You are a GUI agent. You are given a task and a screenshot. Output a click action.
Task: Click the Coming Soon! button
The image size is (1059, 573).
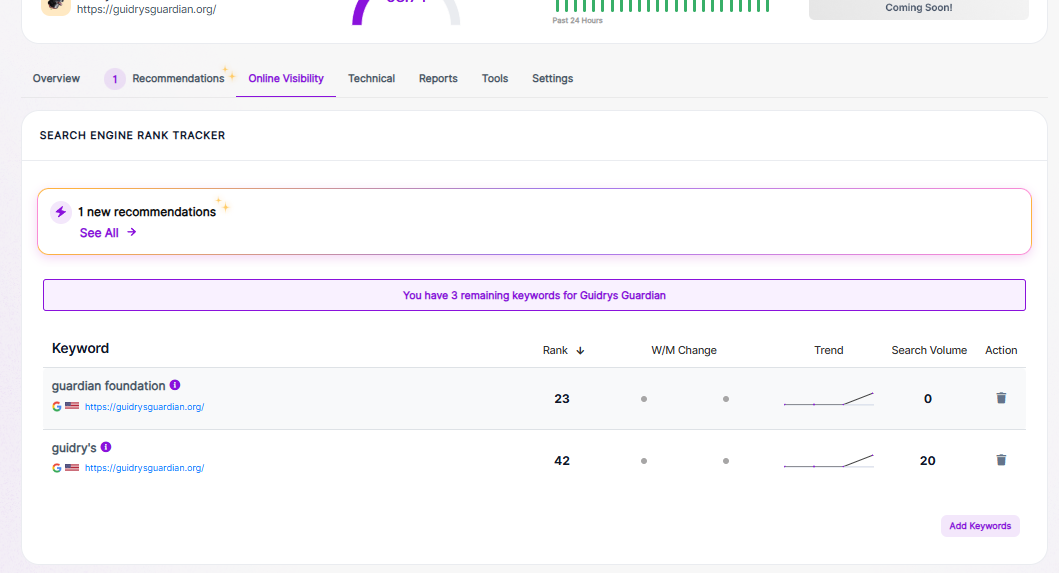pos(919,8)
